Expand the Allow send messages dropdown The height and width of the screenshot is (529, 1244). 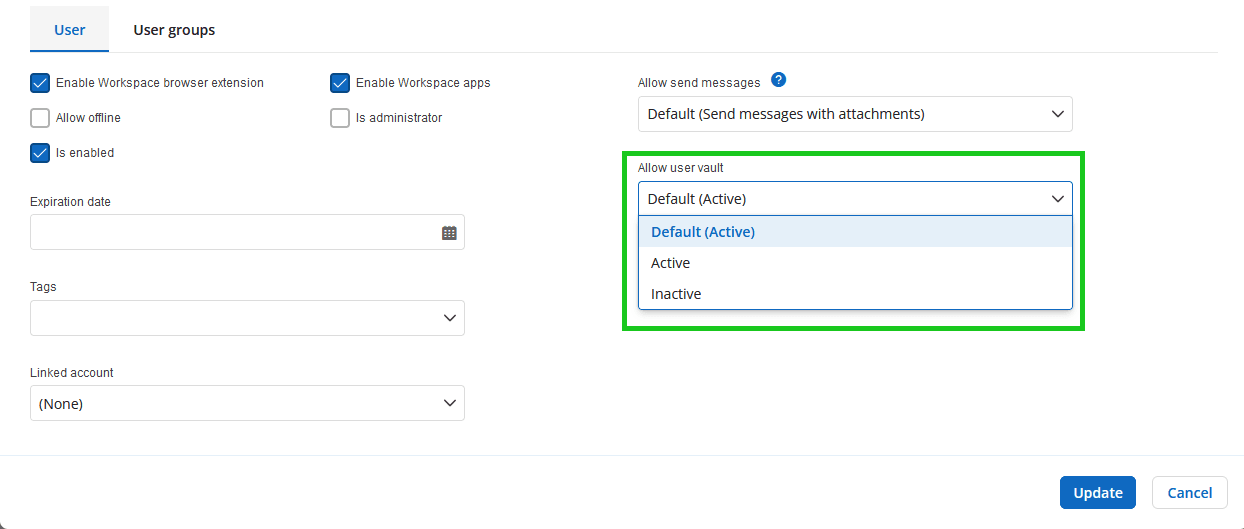(x=855, y=114)
